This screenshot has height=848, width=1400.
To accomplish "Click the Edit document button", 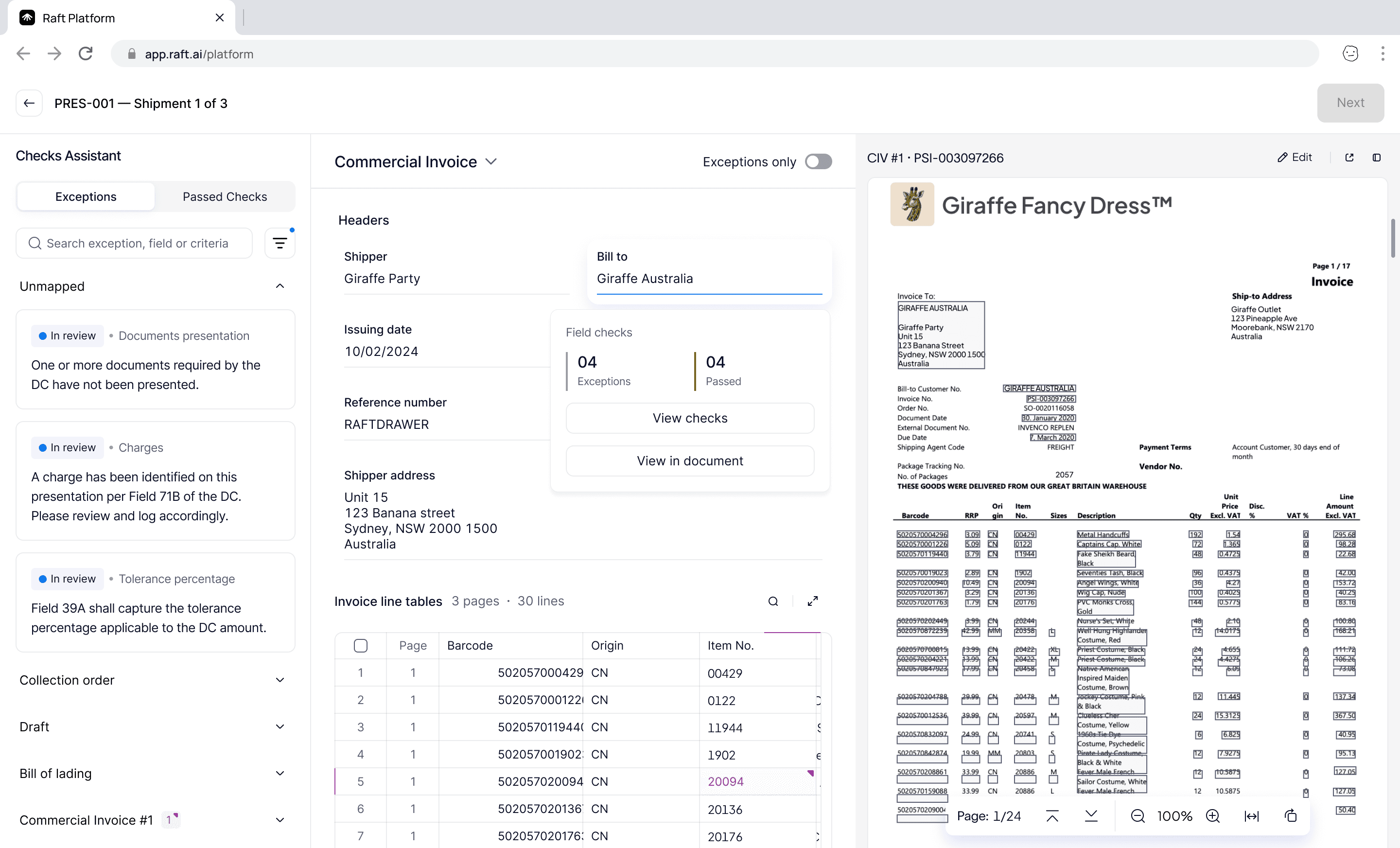I will tap(1295, 158).
